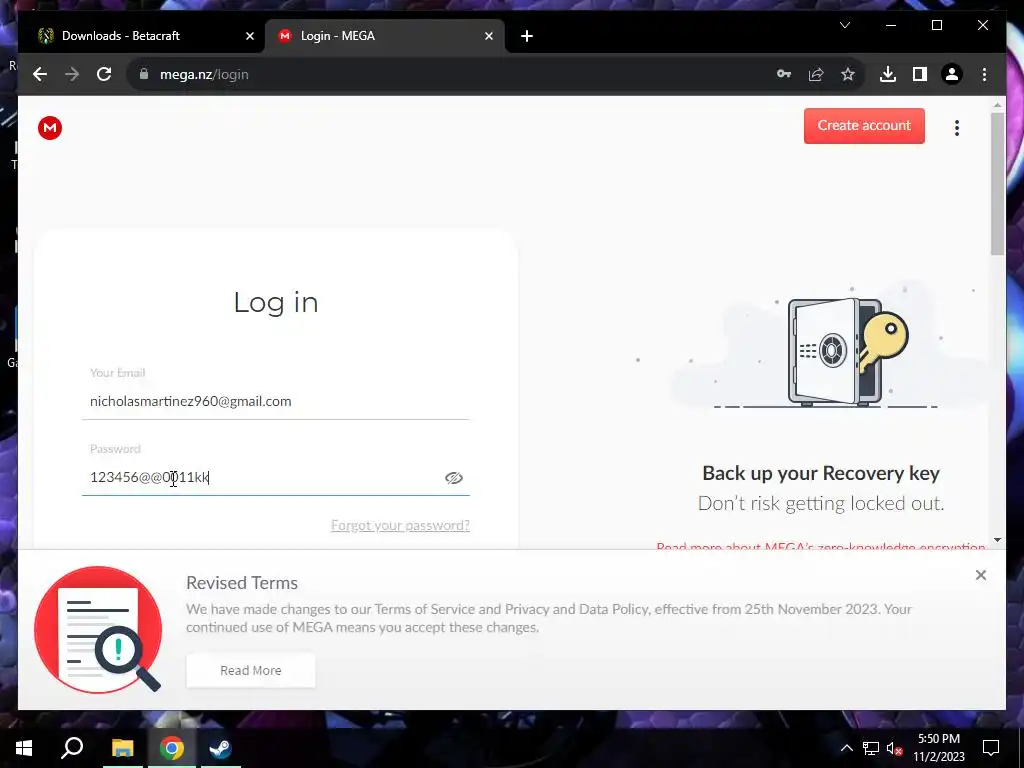The image size is (1024, 768).
Task: Click the network tray icon
Action: (871, 748)
